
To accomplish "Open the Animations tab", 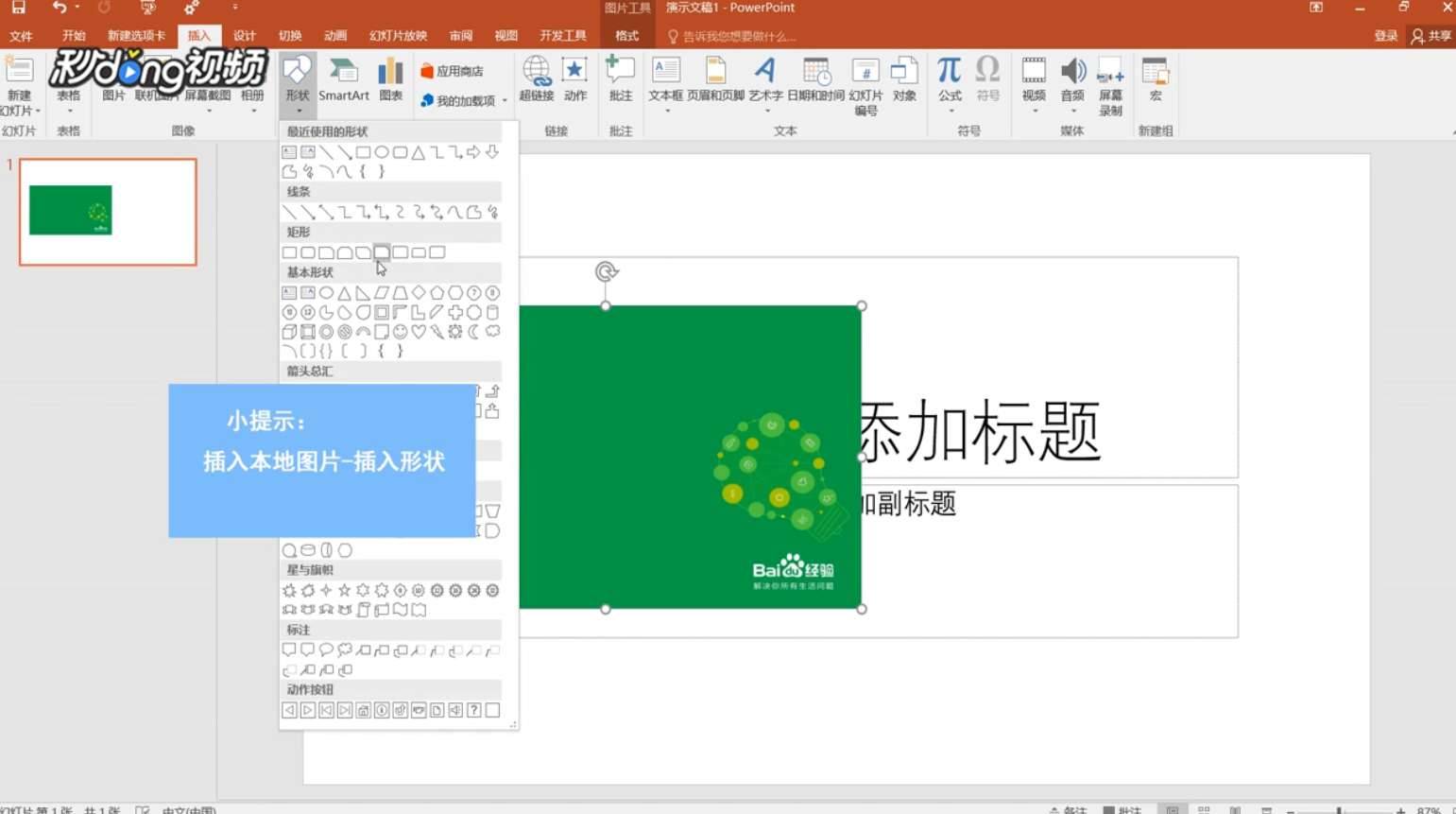I will click(x=335, y=36).
